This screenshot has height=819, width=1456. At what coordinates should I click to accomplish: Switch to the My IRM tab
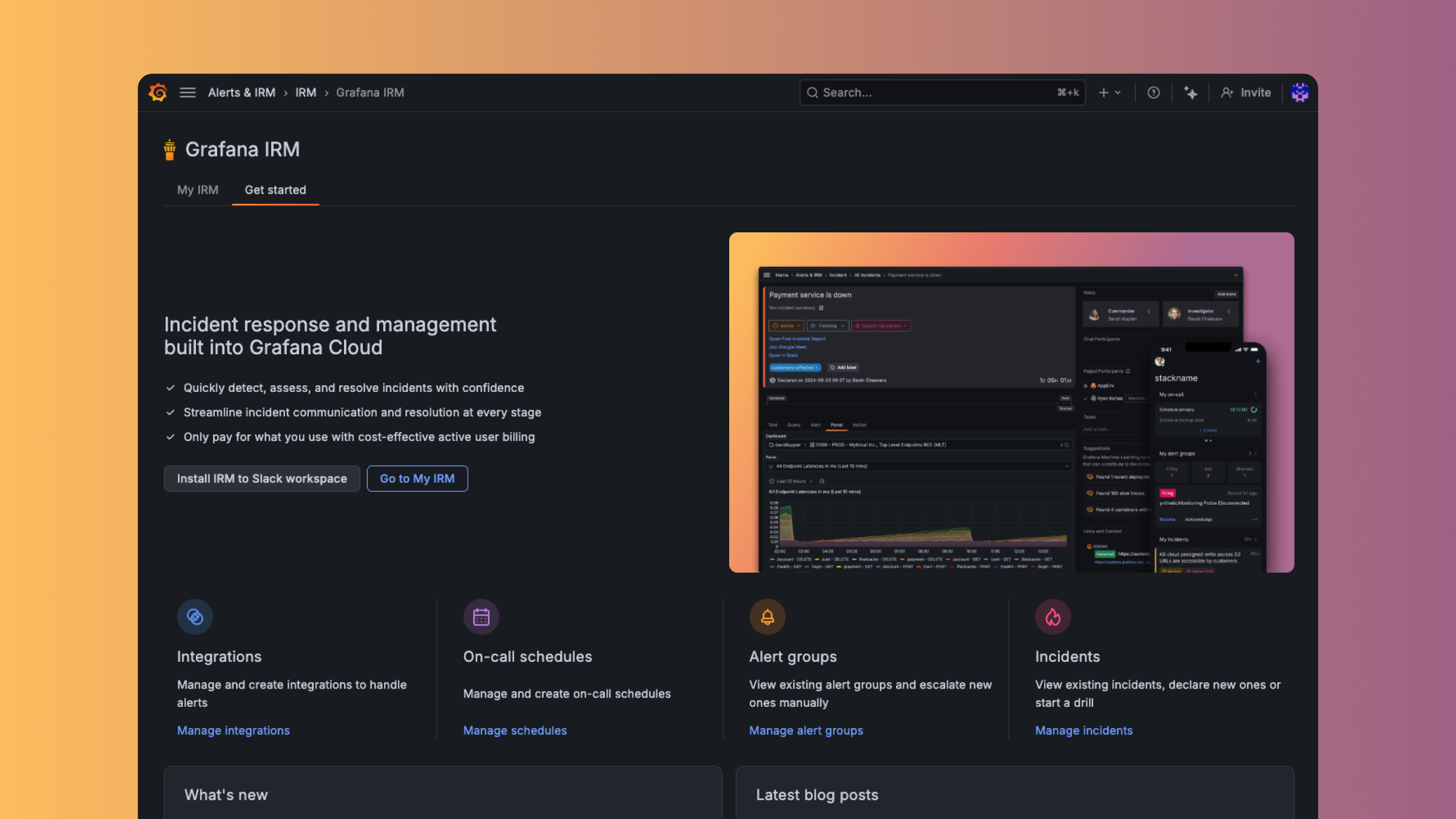click(198, 190)
